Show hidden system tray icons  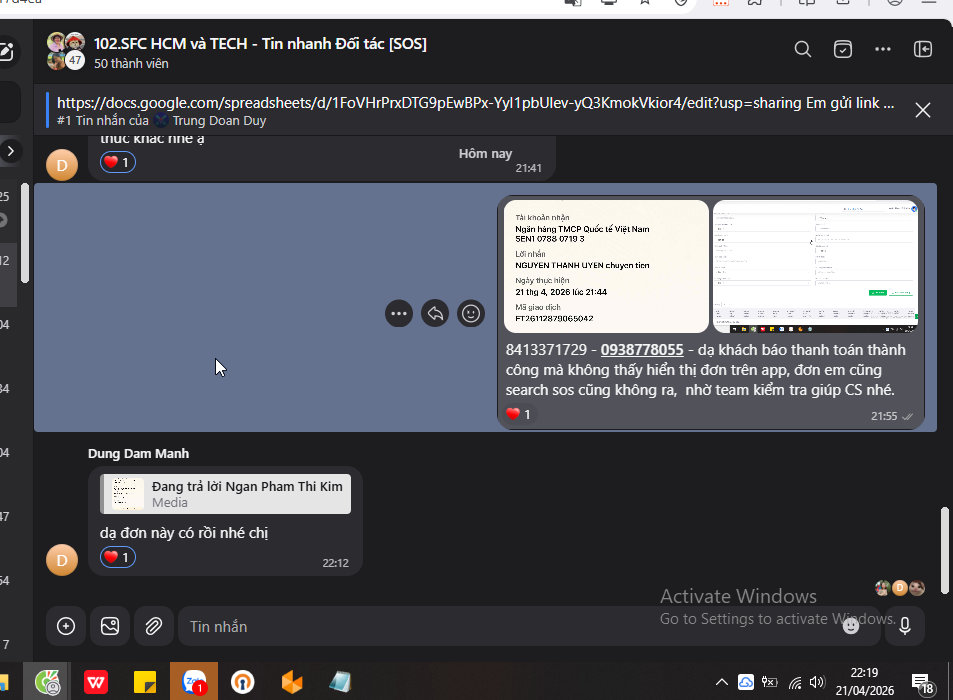click(721, 682)
